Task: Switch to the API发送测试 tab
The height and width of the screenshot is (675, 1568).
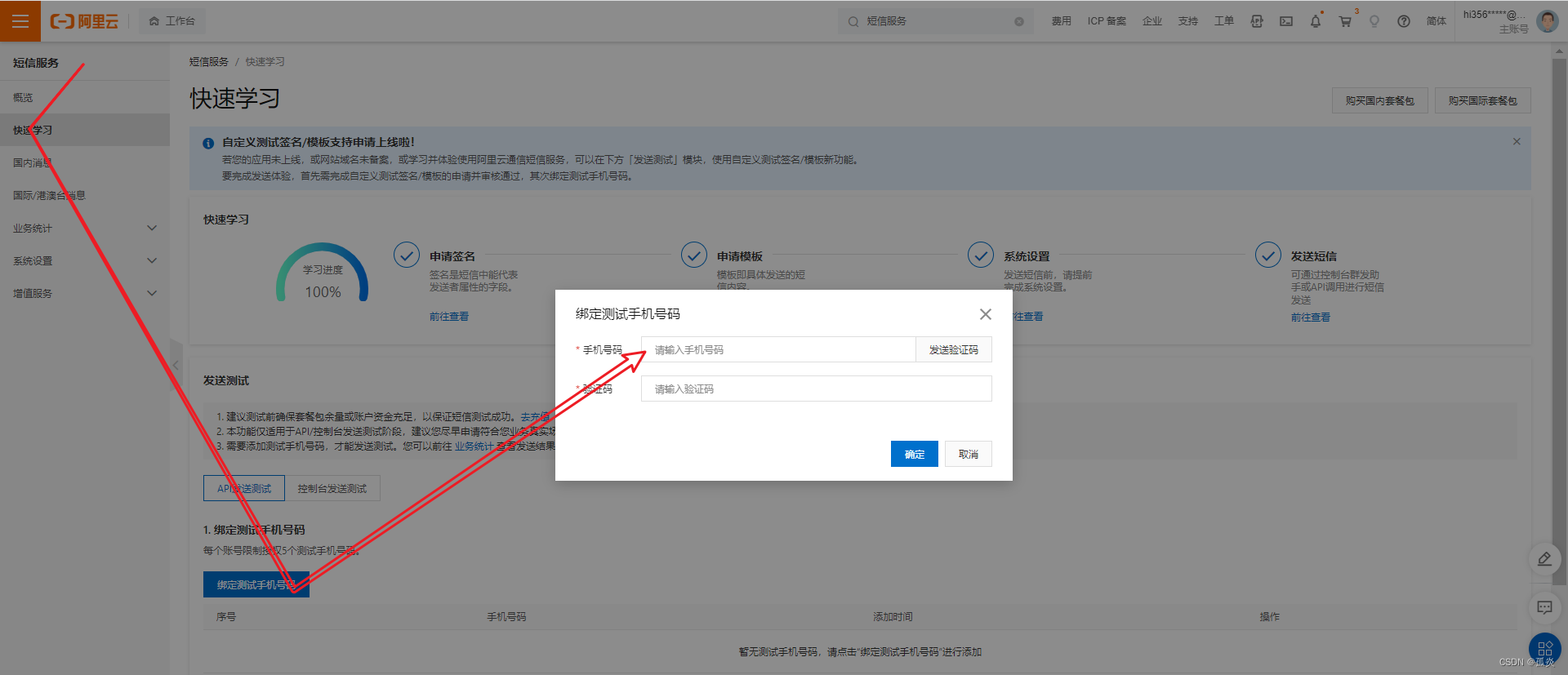Action: point(244,488)
